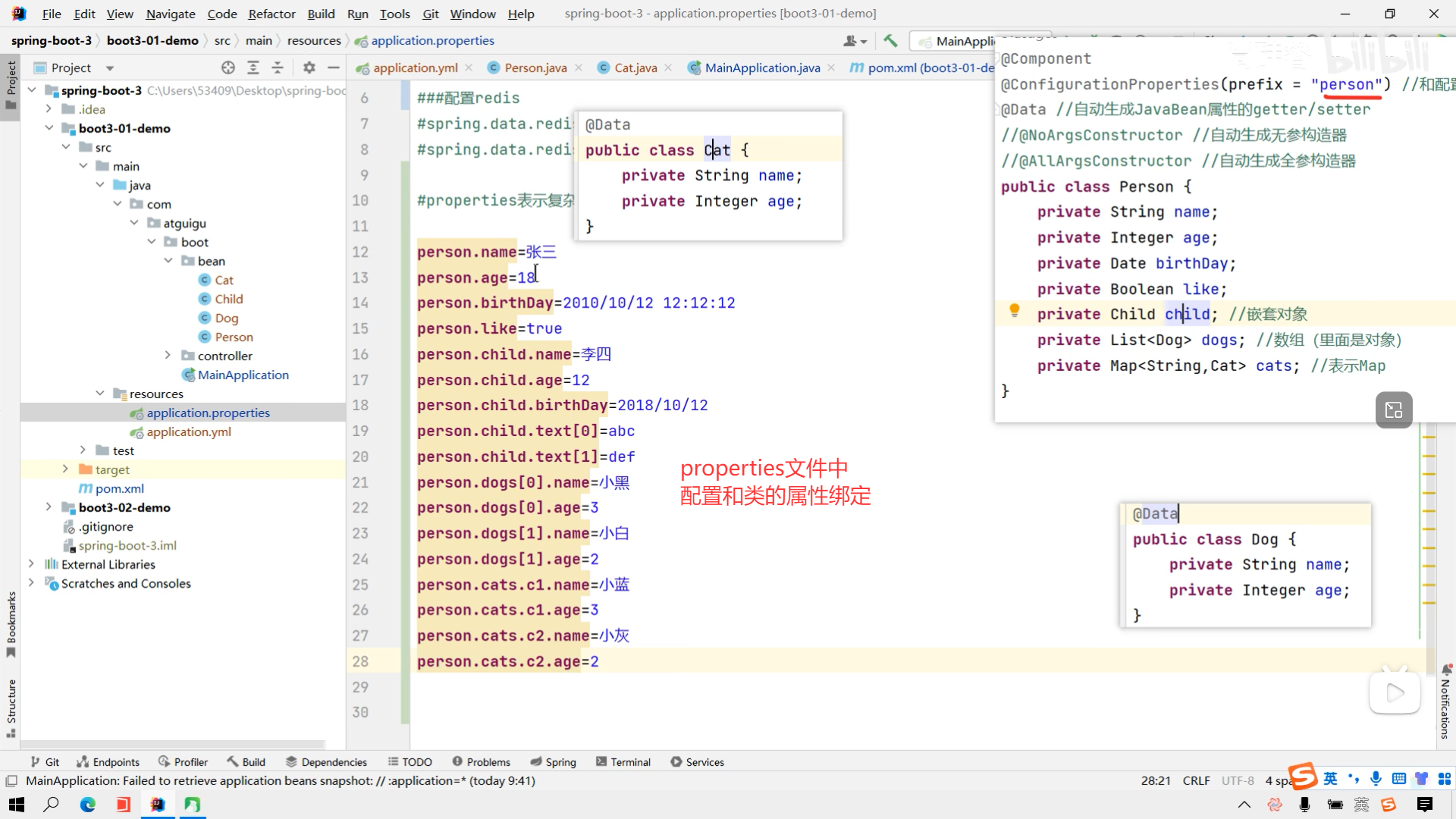The image size is (1456, 819).
Task: Open Project panel settings gear
Action: click(309, 67)
